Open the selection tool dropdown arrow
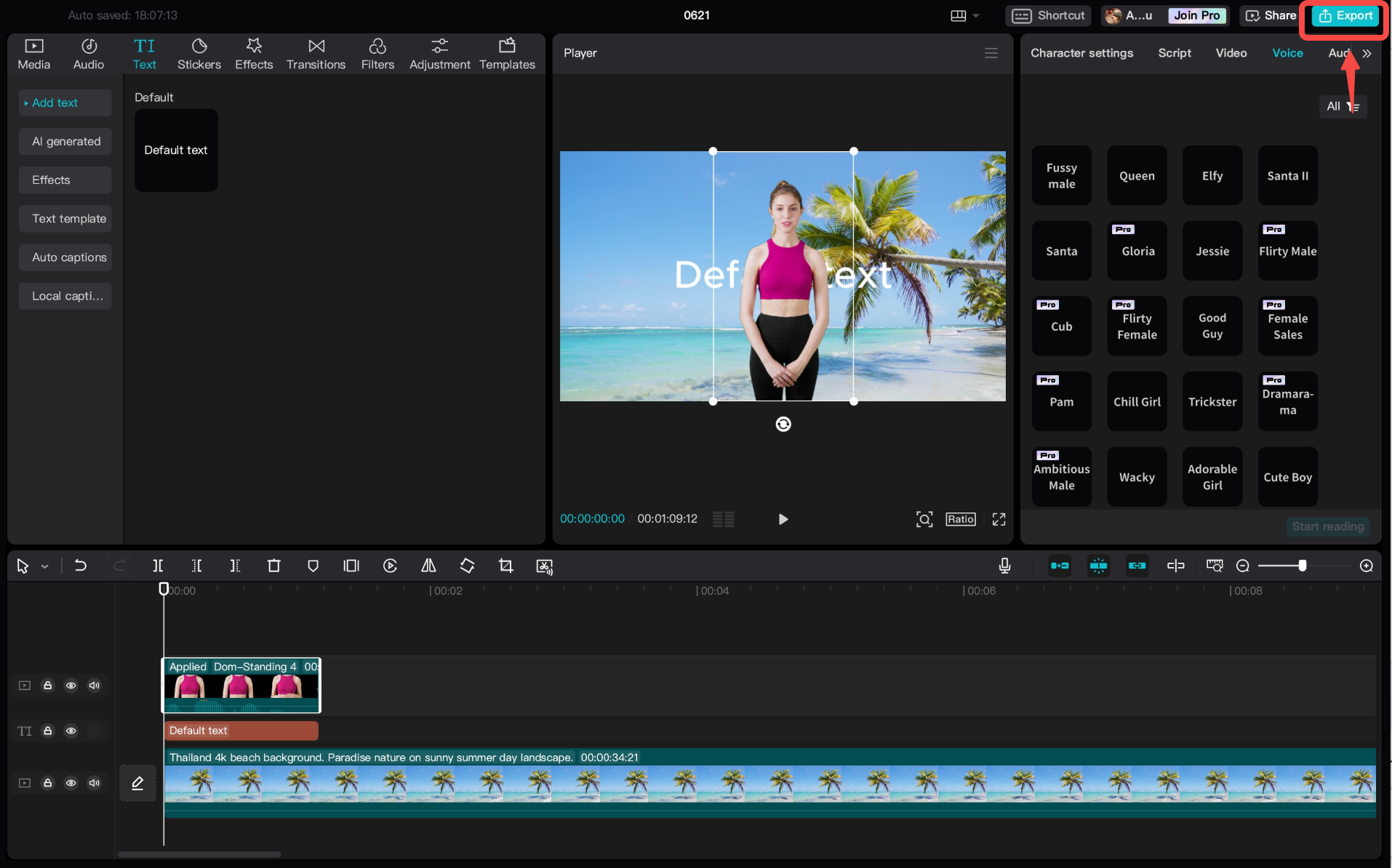The height and width of the screenshot is (868, 1392). point(45,566)
